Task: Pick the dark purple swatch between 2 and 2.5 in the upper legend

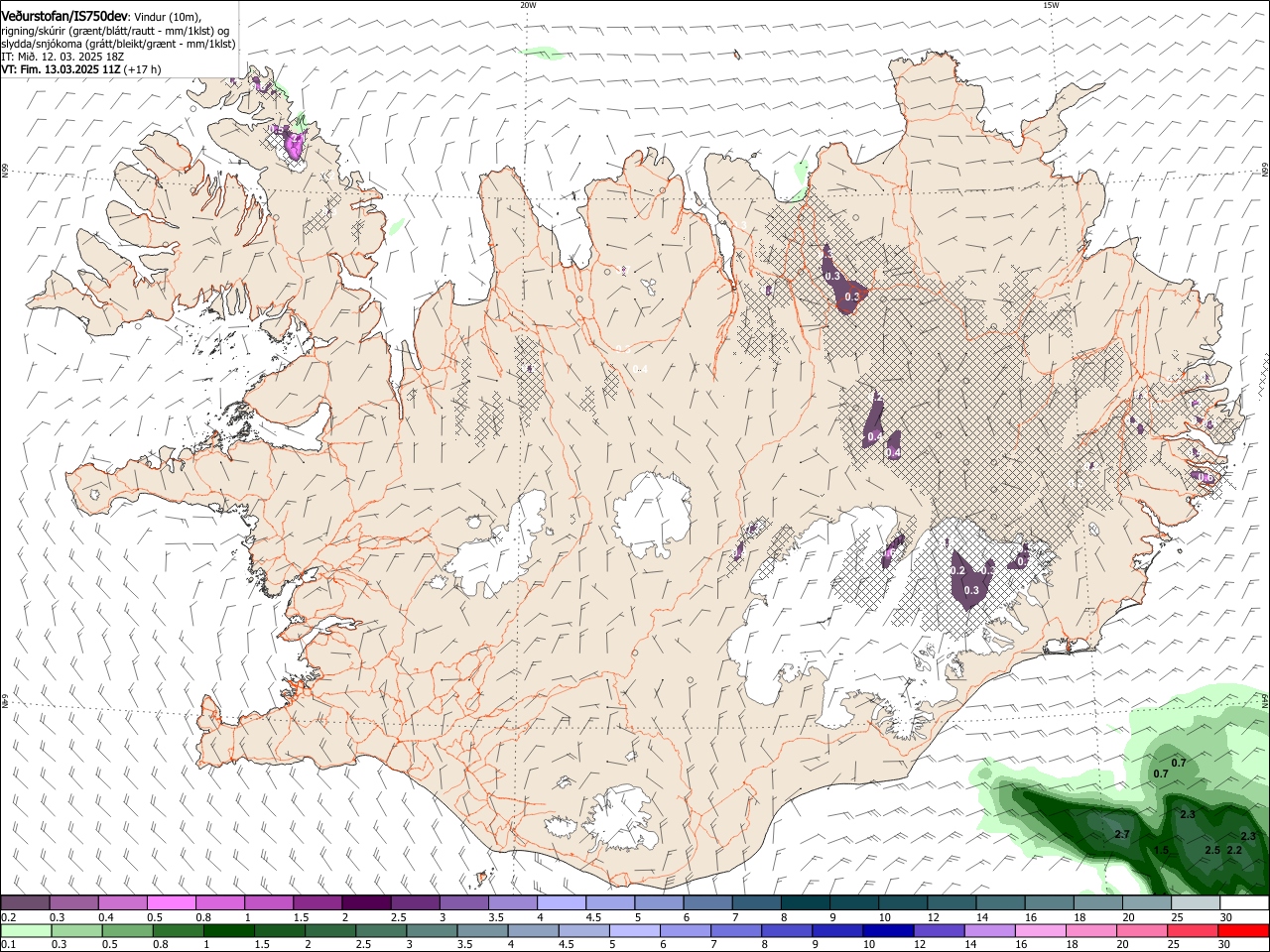Action: (366, 903)
